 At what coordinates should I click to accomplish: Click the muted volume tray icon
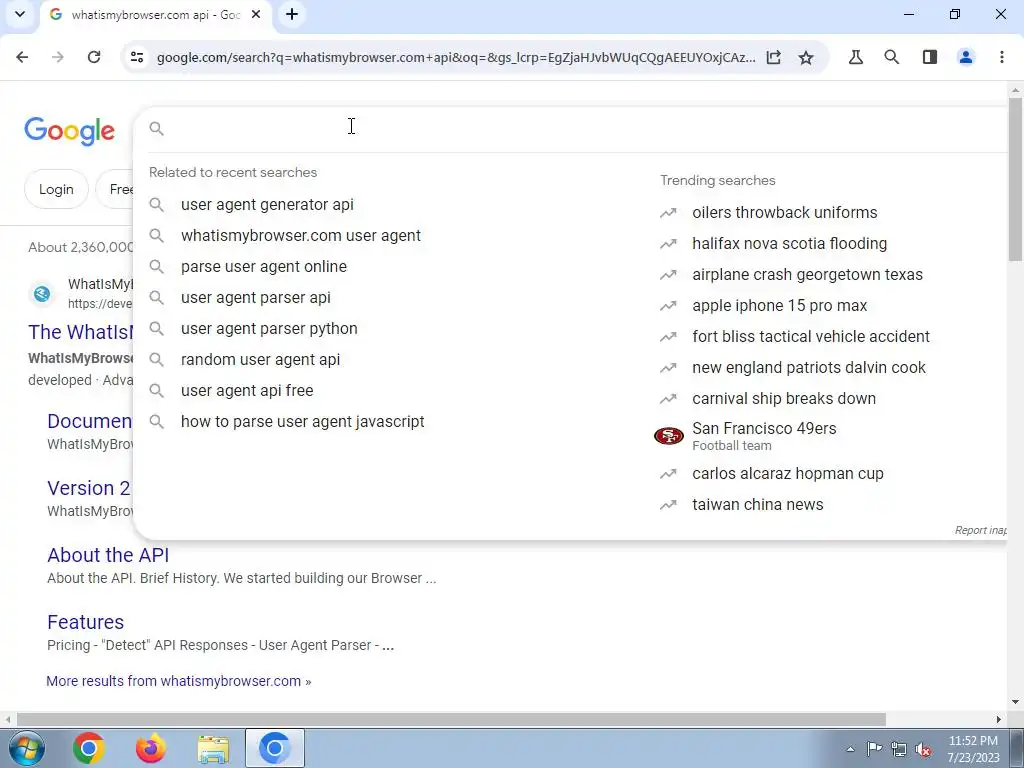click(923, 750)
